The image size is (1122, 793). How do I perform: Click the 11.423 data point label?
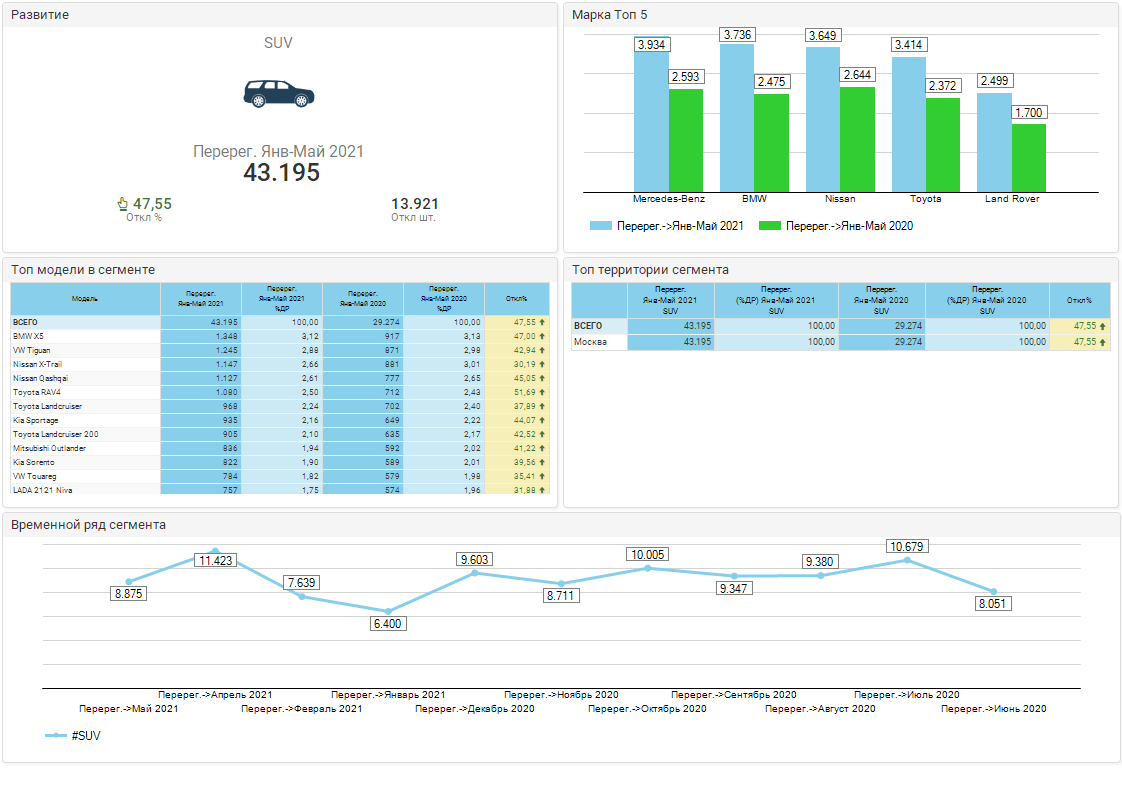[216, 560]
